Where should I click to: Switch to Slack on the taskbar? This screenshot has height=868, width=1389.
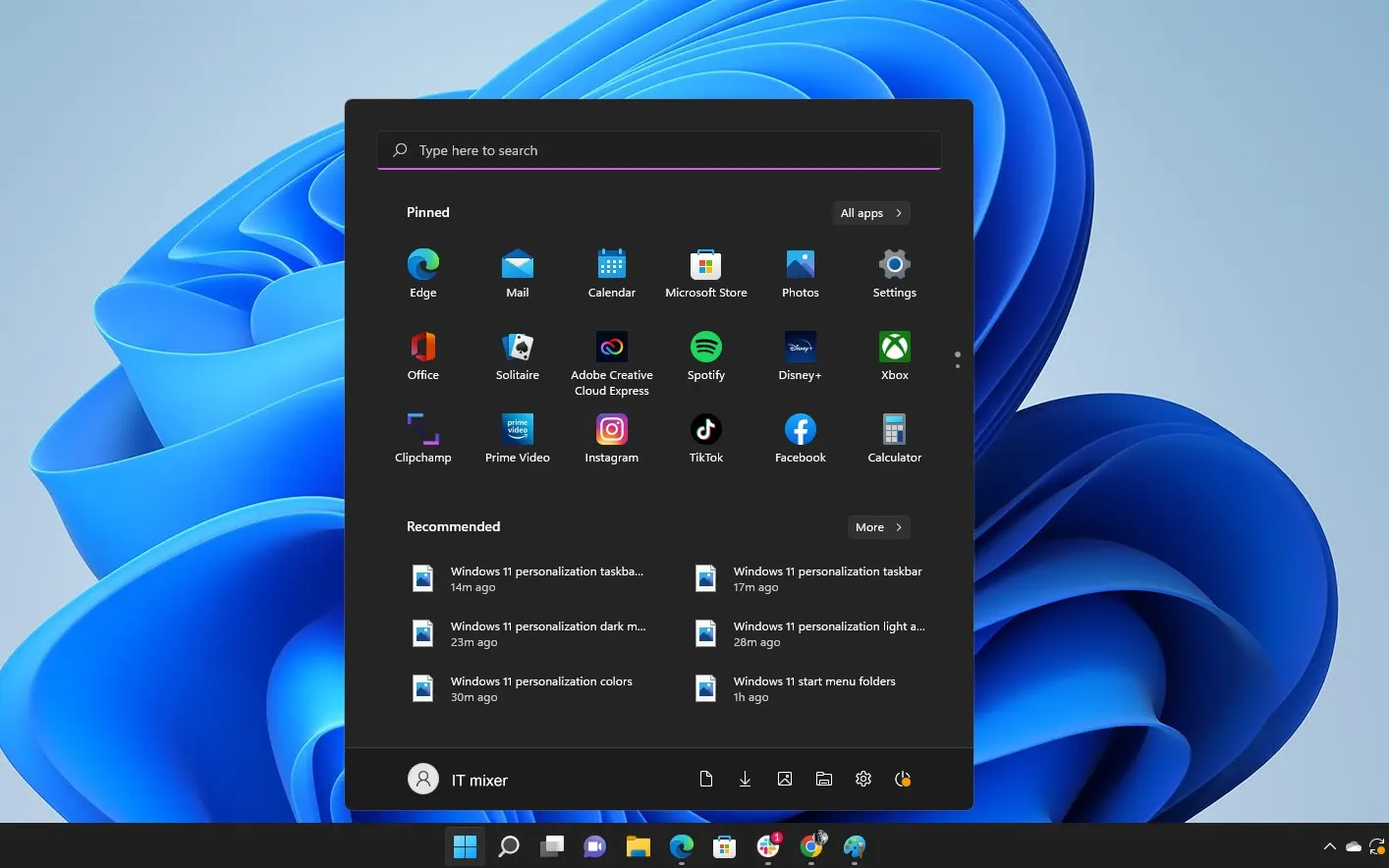pos(767,845)
